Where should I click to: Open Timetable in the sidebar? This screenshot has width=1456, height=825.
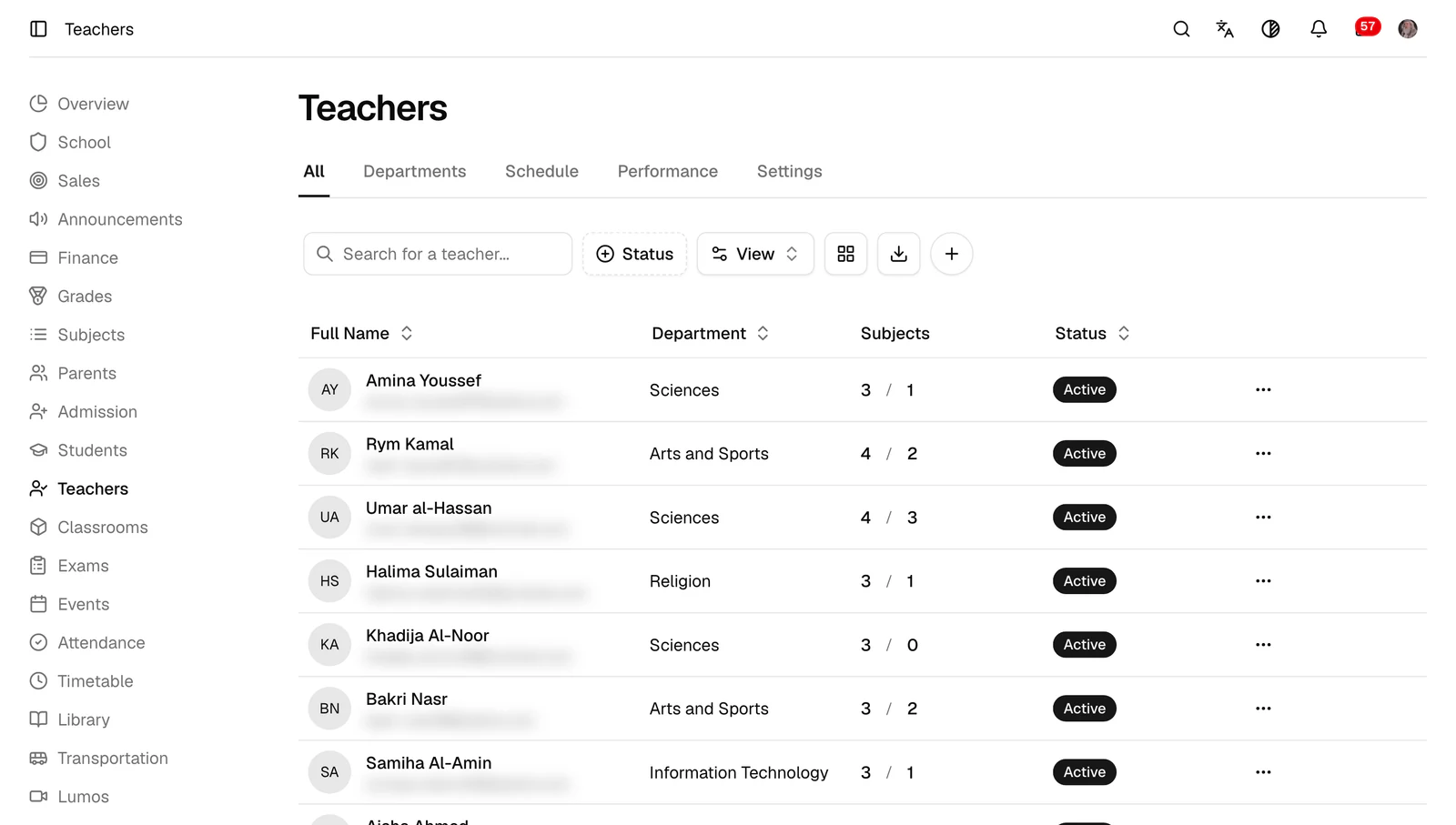click(81, 681)
